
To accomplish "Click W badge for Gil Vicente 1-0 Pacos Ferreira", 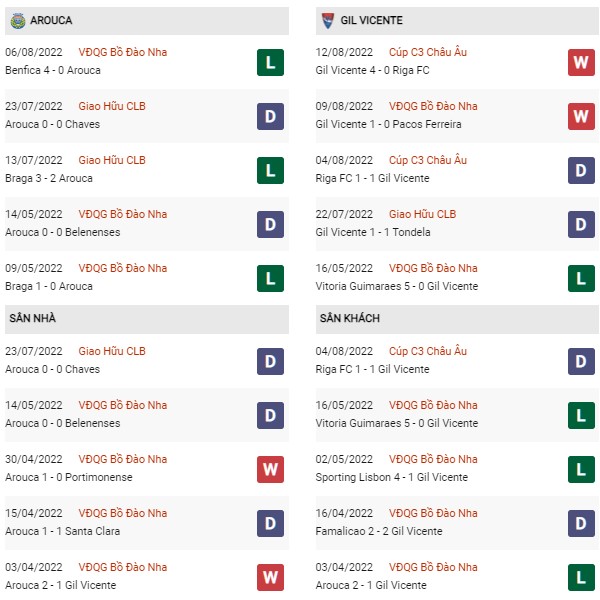I will (x=581, y=116).
